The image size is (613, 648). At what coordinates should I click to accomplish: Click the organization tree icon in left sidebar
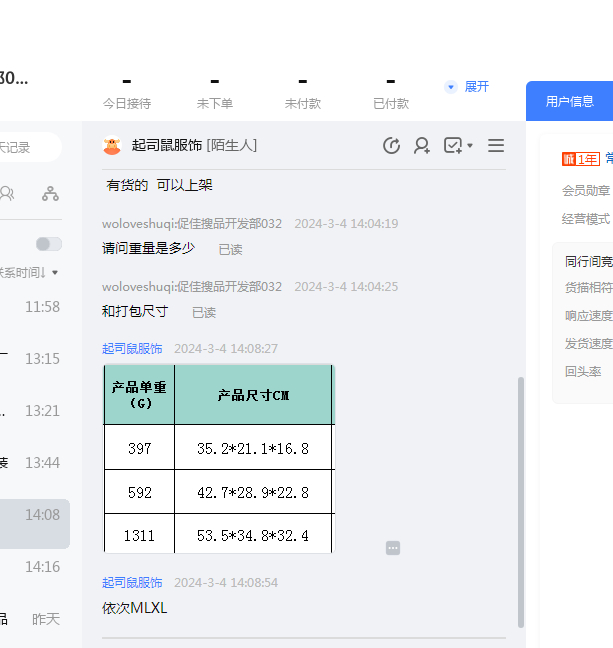50,194
